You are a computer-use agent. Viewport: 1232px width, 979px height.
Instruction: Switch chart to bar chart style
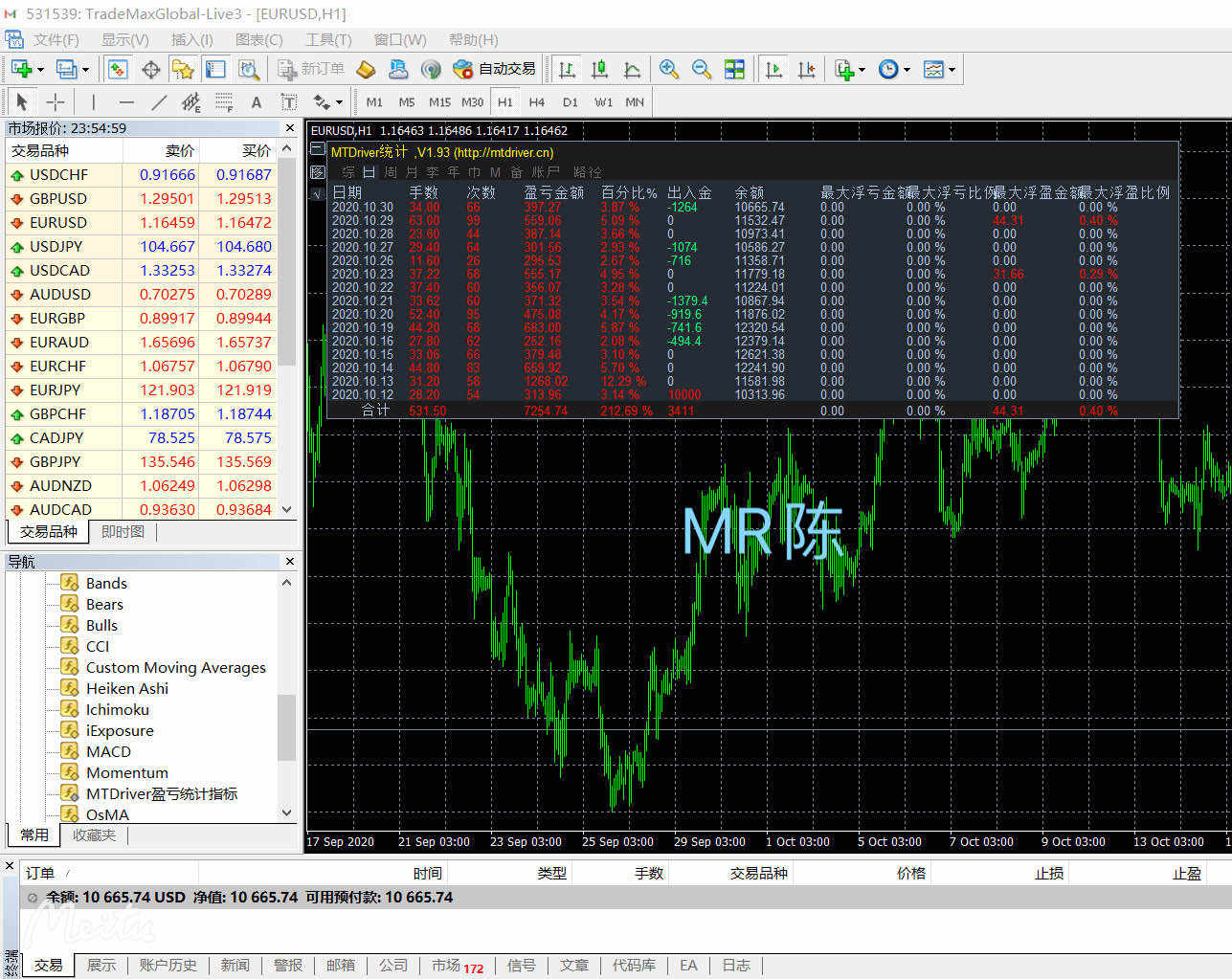pos(568,69)
